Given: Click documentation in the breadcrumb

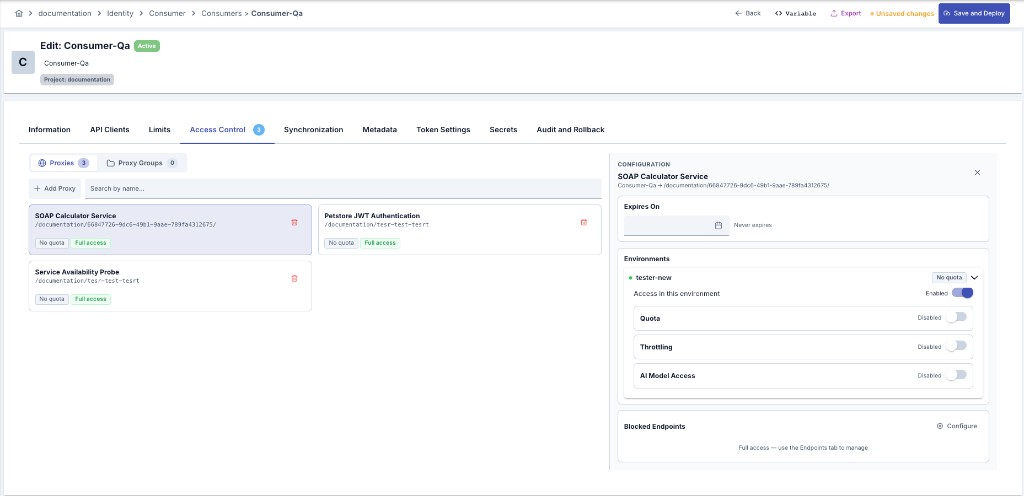Looking at the screenshot, I should click(65, 13).
